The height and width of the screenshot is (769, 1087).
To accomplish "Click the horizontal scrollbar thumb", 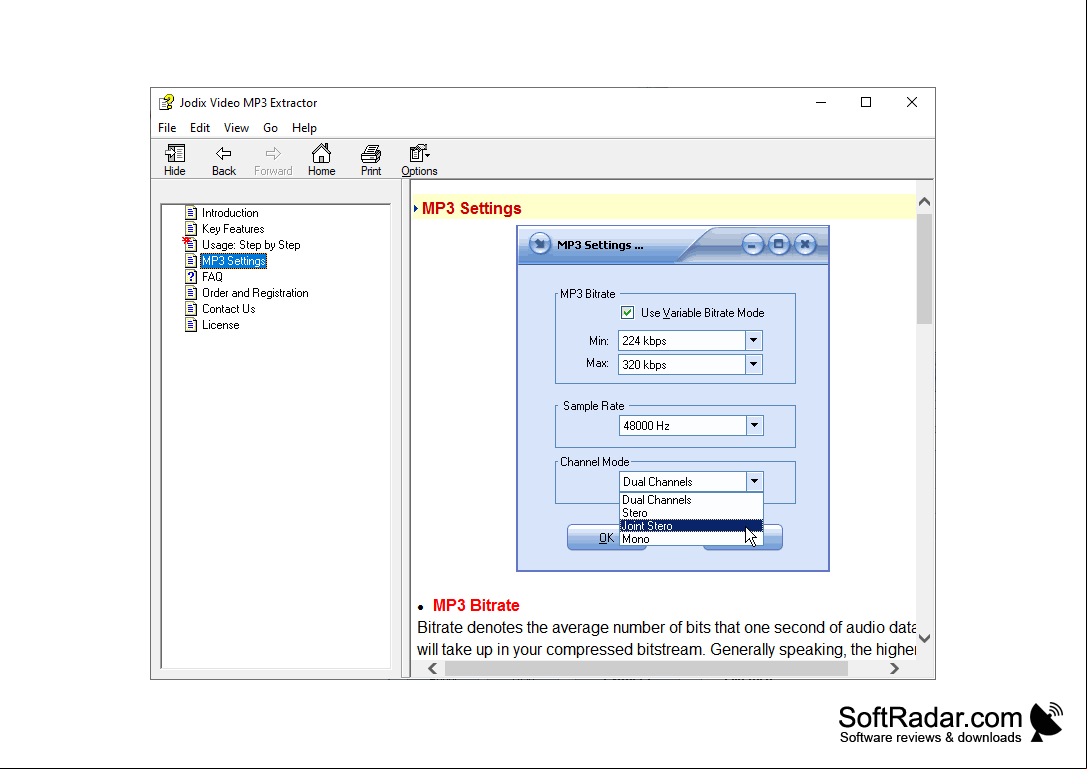I will tap(646, 668).
